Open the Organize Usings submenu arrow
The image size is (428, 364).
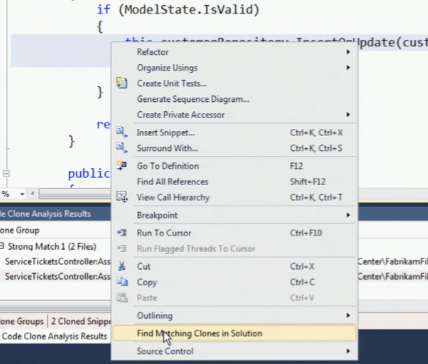(348, 68)
